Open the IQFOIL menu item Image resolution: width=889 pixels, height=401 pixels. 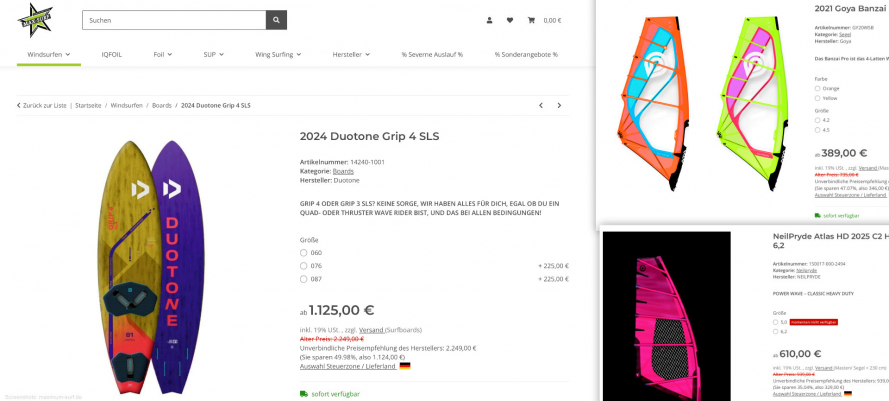tap(112, 54)
